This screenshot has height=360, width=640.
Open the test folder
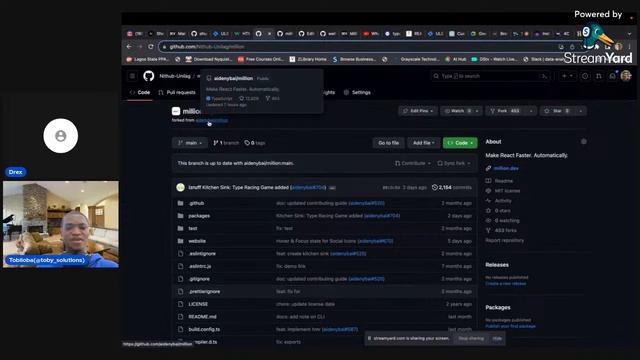point(193,228)
